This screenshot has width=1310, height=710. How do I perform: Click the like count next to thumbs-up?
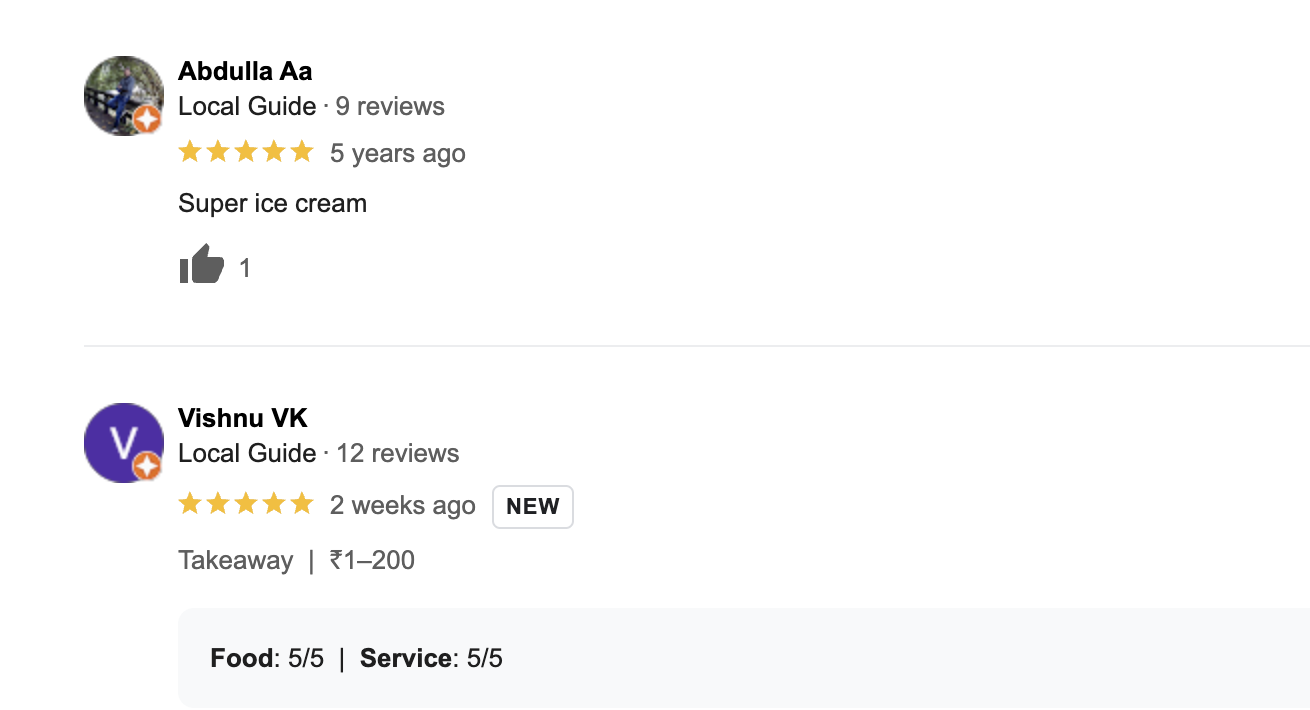click(x=245, y=268)
